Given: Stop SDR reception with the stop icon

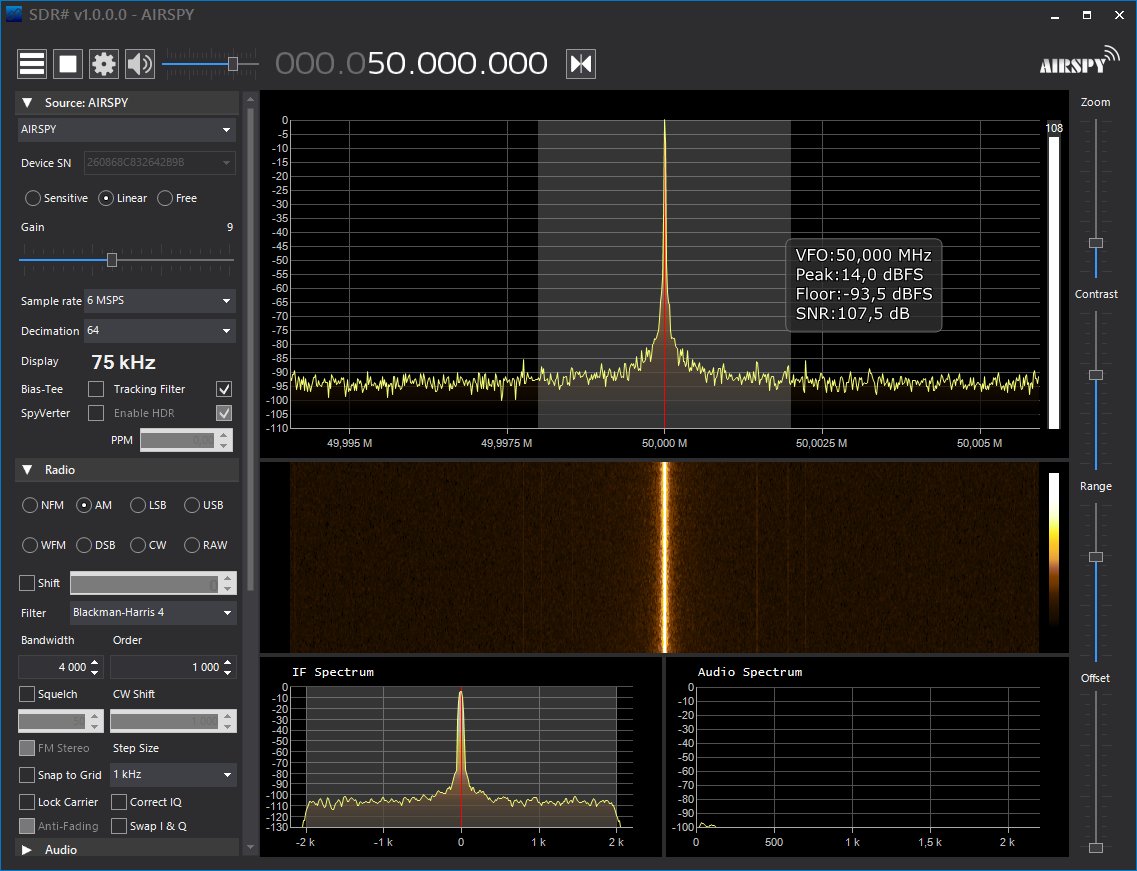Looking at the screenshot, I should pos(67,63).
